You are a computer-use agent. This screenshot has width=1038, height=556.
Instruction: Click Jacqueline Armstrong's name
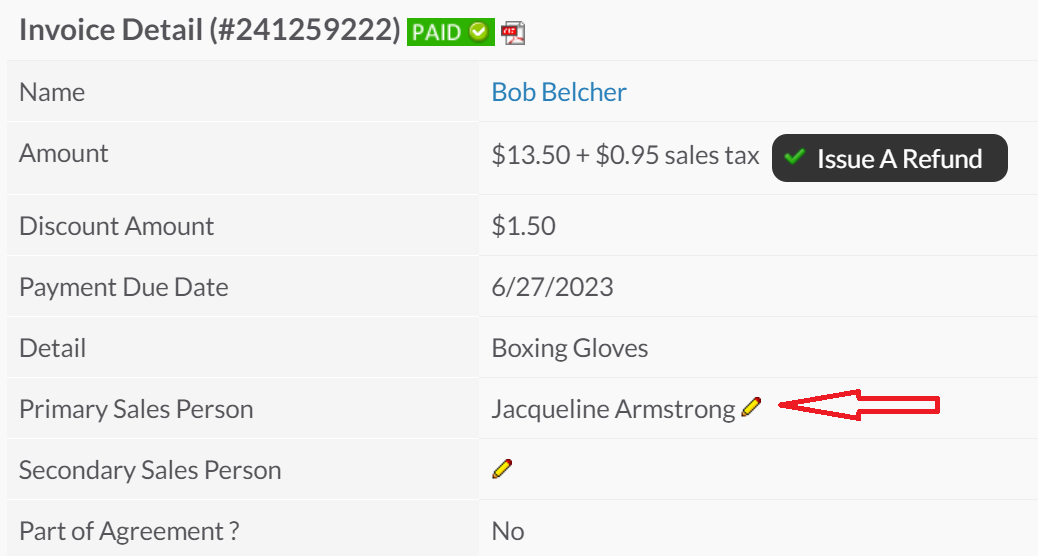click(x=613, y=409)
